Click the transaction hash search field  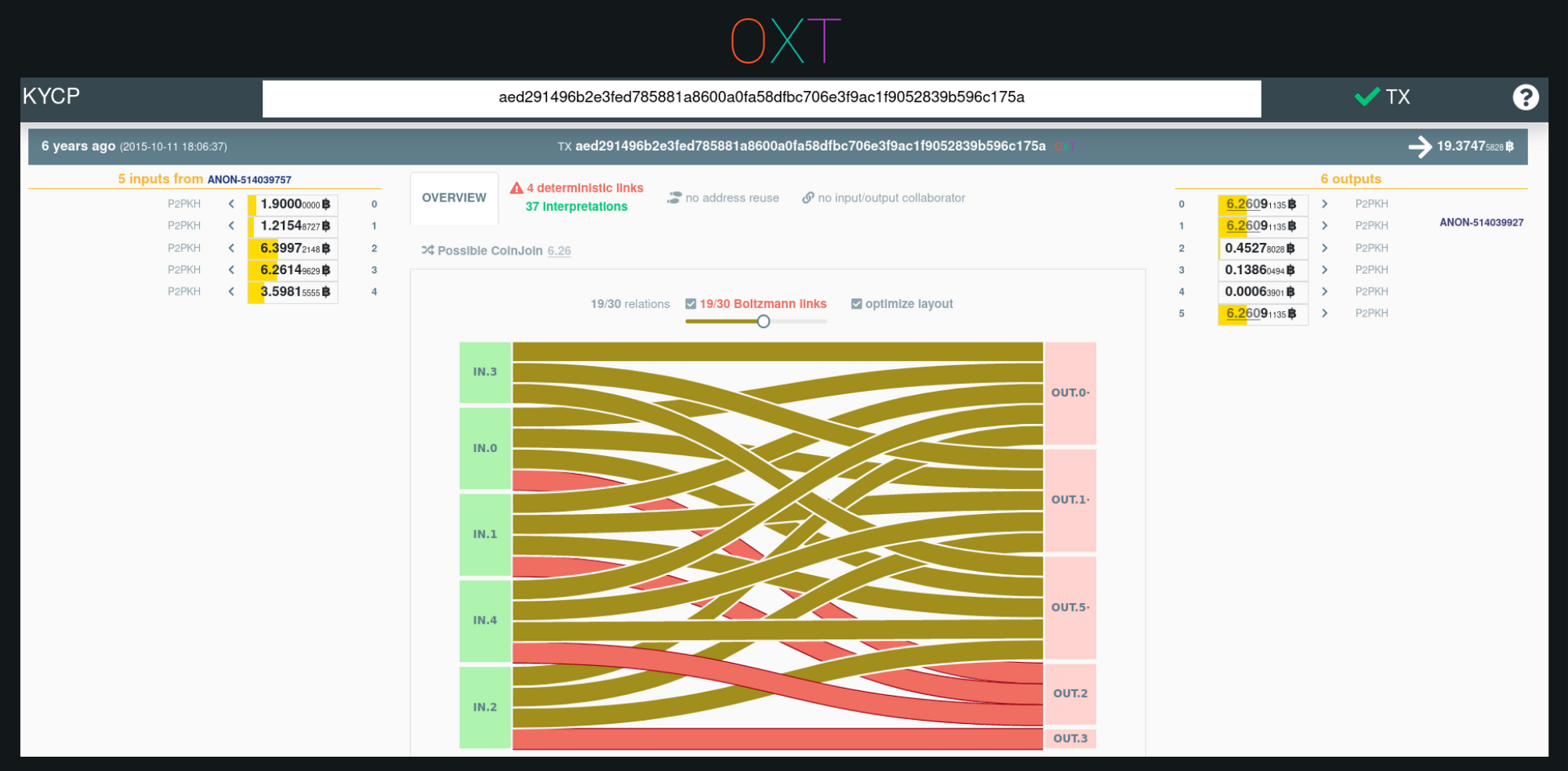click(x=761, y=98)
